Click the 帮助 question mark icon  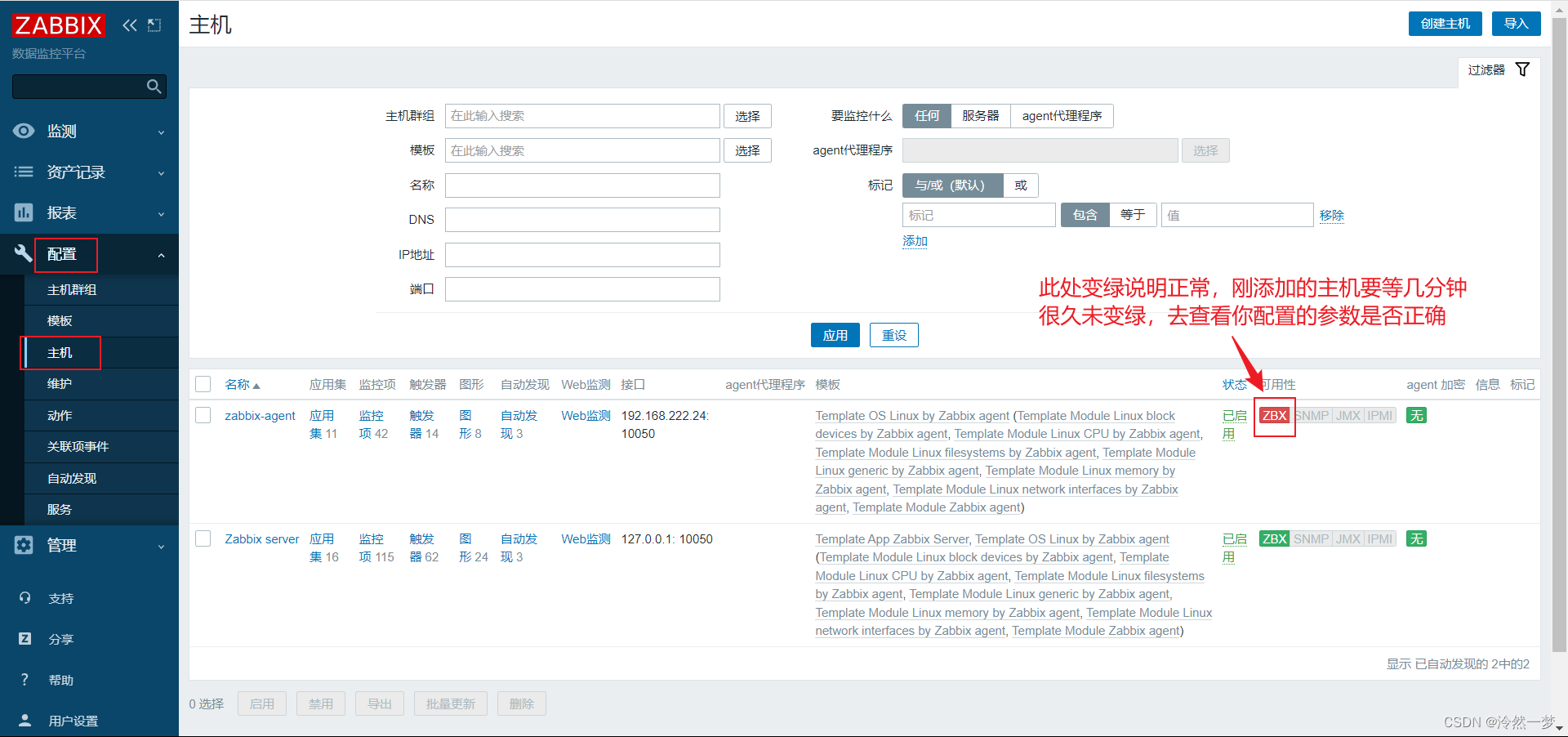[x=24, y=680]
